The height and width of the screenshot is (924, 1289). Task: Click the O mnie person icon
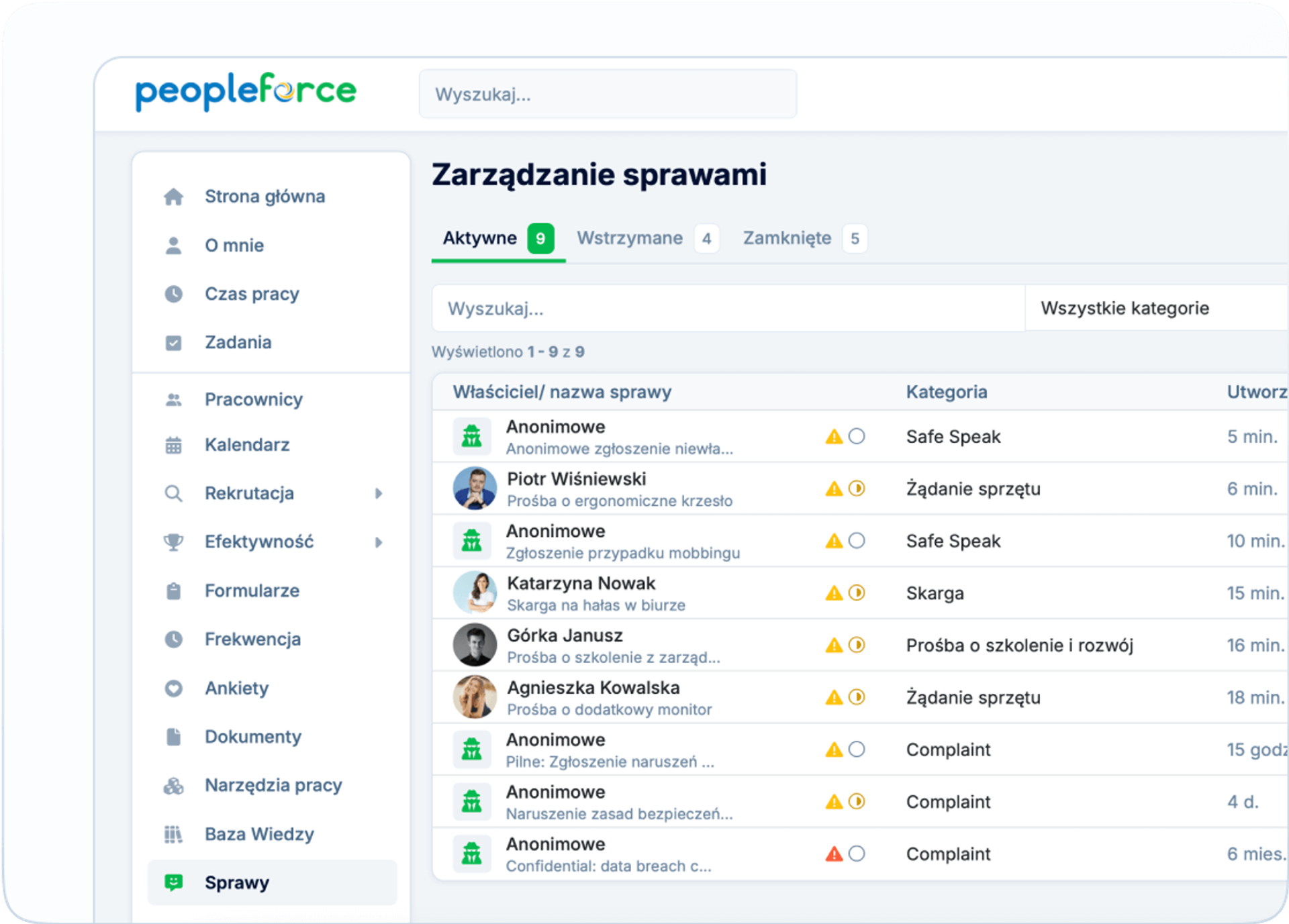click(x=174, y=246)
